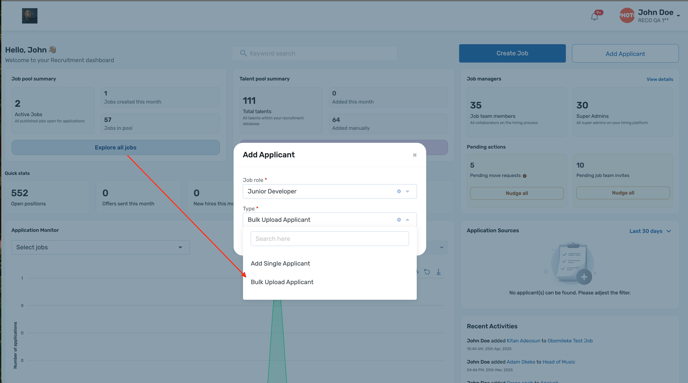This screenshot has width=688, height=383.
Task: Click the Application Monitor heading
Action: tap(35, 230)
